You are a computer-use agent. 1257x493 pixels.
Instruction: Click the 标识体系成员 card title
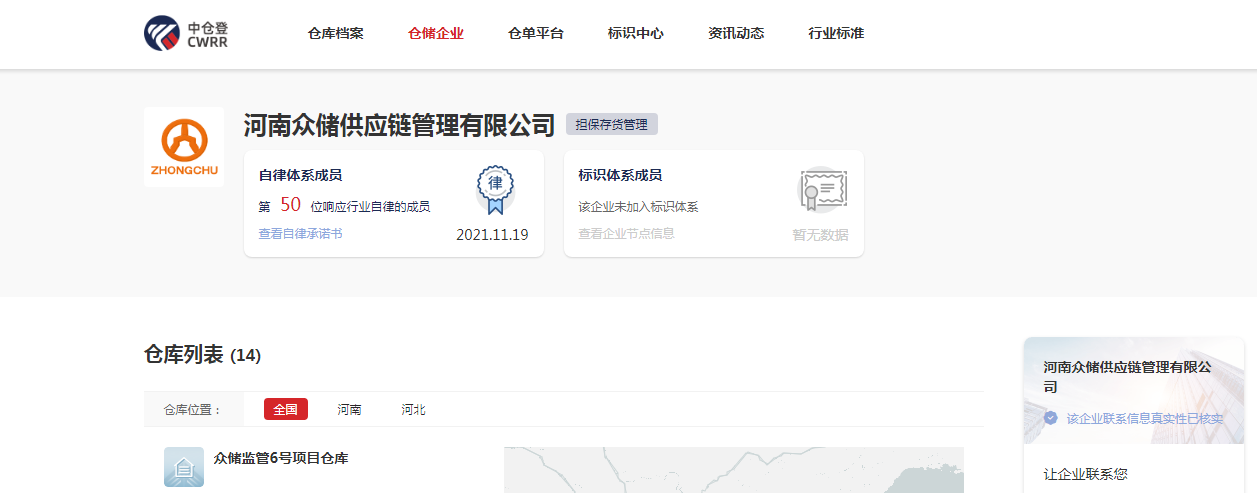point(620,175)
